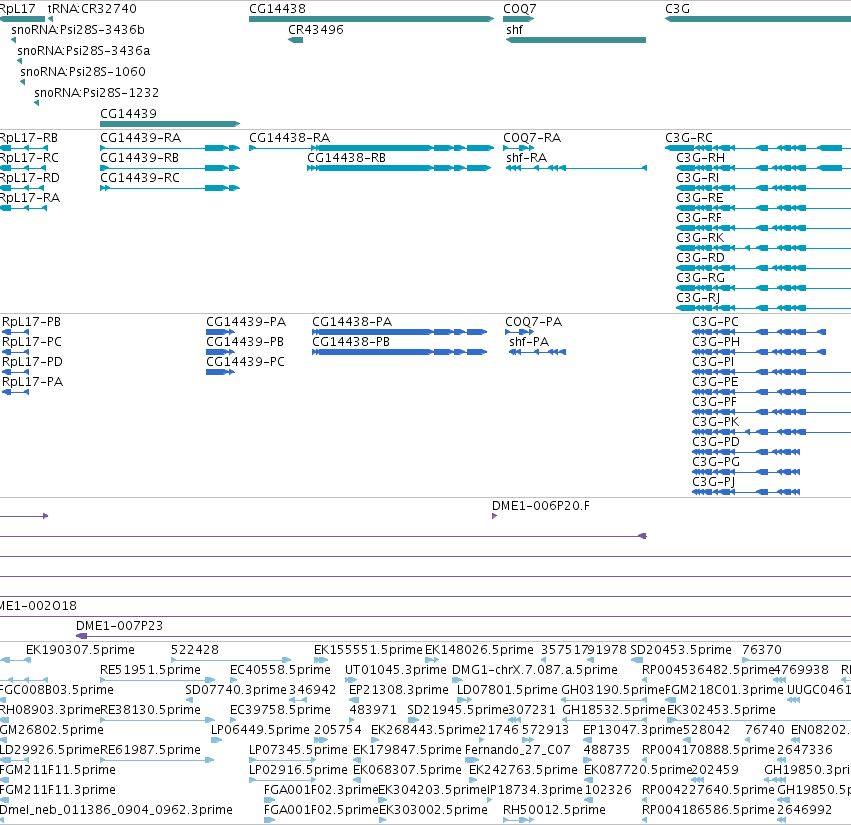The width and height of the screenshot is (851, 825).
Task: Click the GH18532.5prime EST label
Action: click(613, 710)
